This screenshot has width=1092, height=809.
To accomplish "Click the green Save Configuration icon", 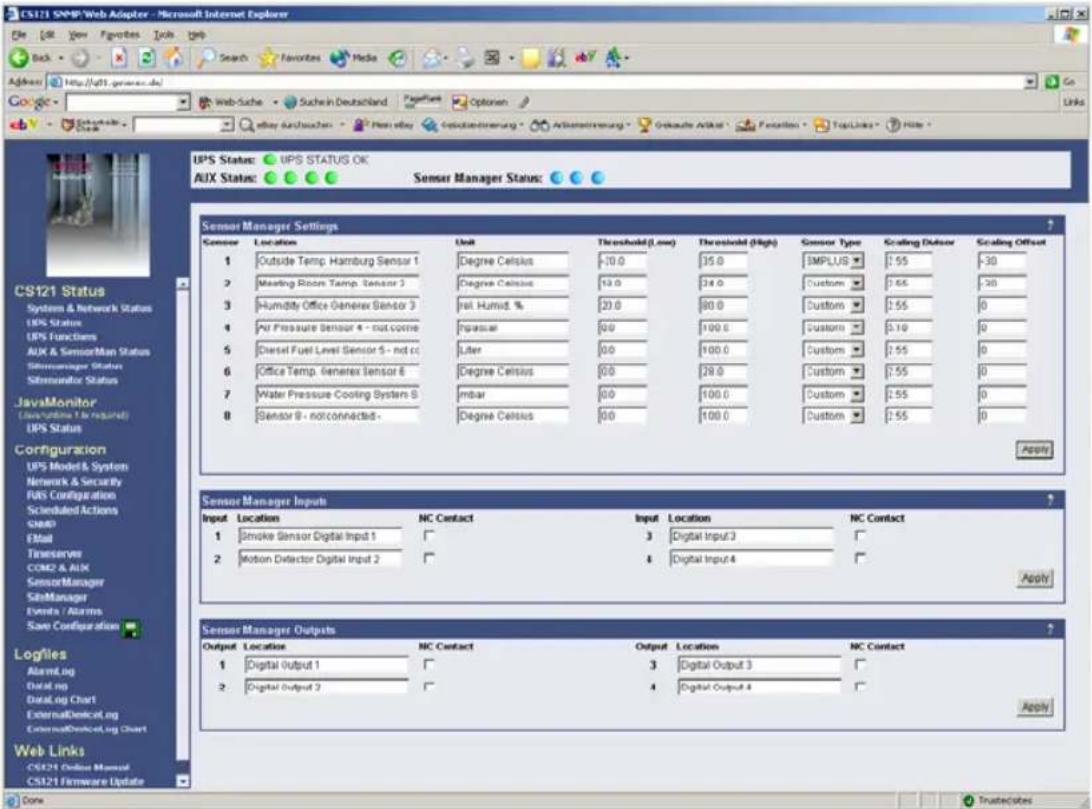I will coord(131,628).
